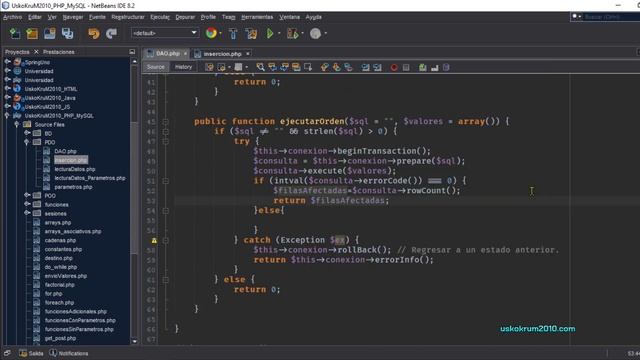Click the gray Profile Project circle icon
Viewport: 640px width, 360px height.
point(315,33)
